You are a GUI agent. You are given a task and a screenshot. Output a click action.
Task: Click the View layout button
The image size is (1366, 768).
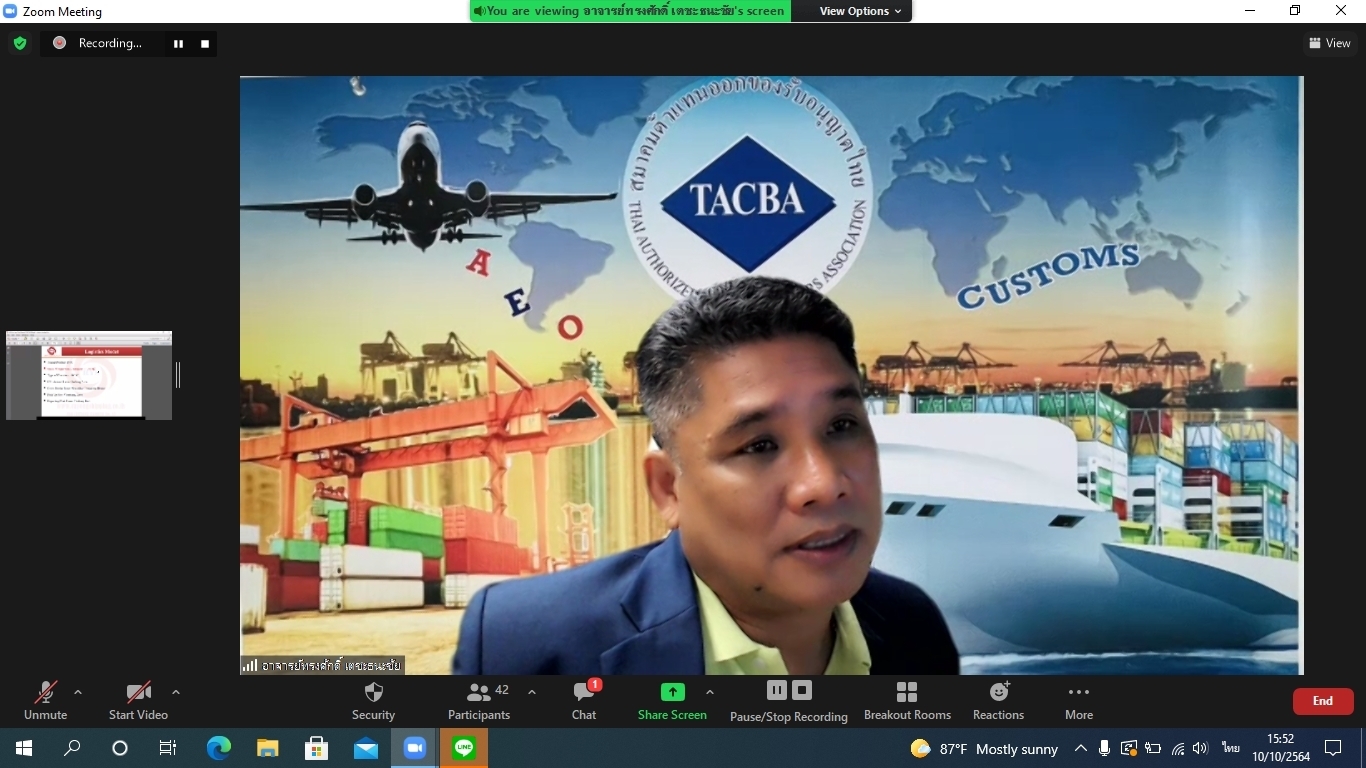coord(1330,43)
